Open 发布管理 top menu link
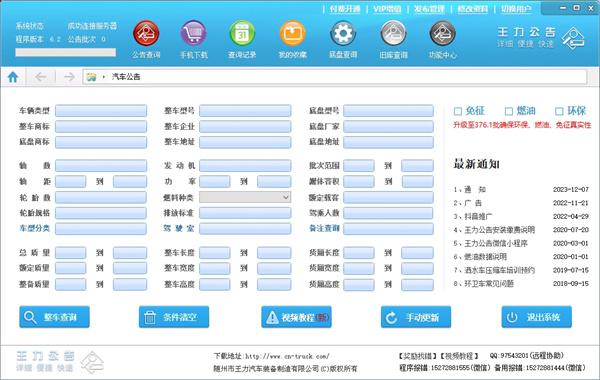The height and width of the screenshot is (380, 600). click(429, 9)
